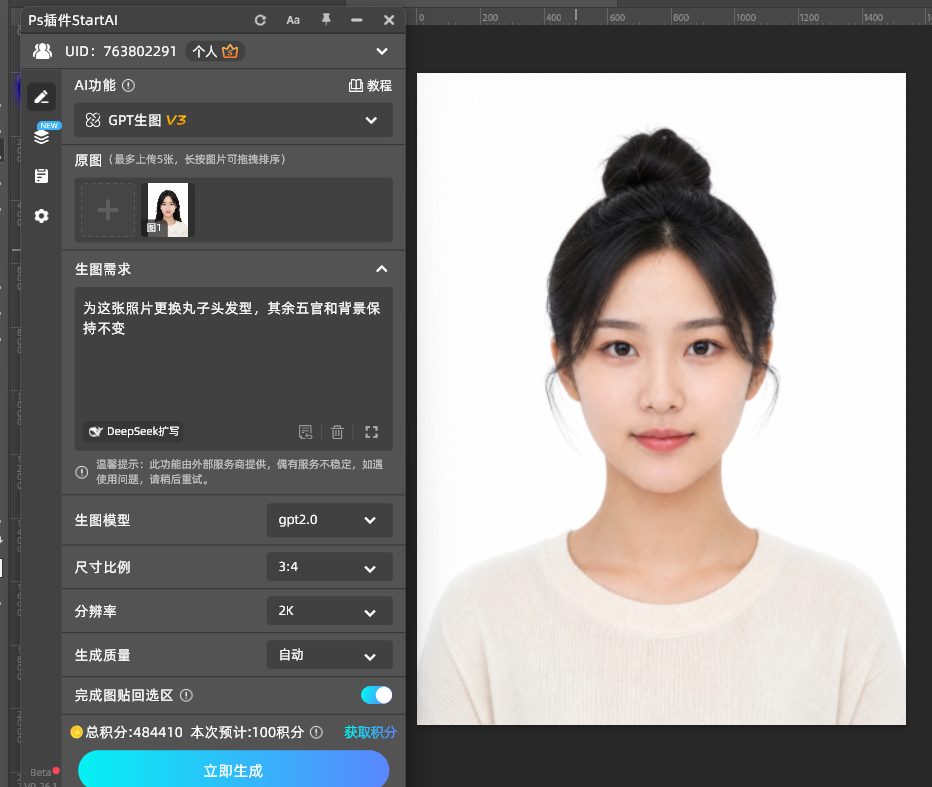The image size is (932, 787).
Task: Open the 教程 tutorial link
Action: [x=370, y=86]
